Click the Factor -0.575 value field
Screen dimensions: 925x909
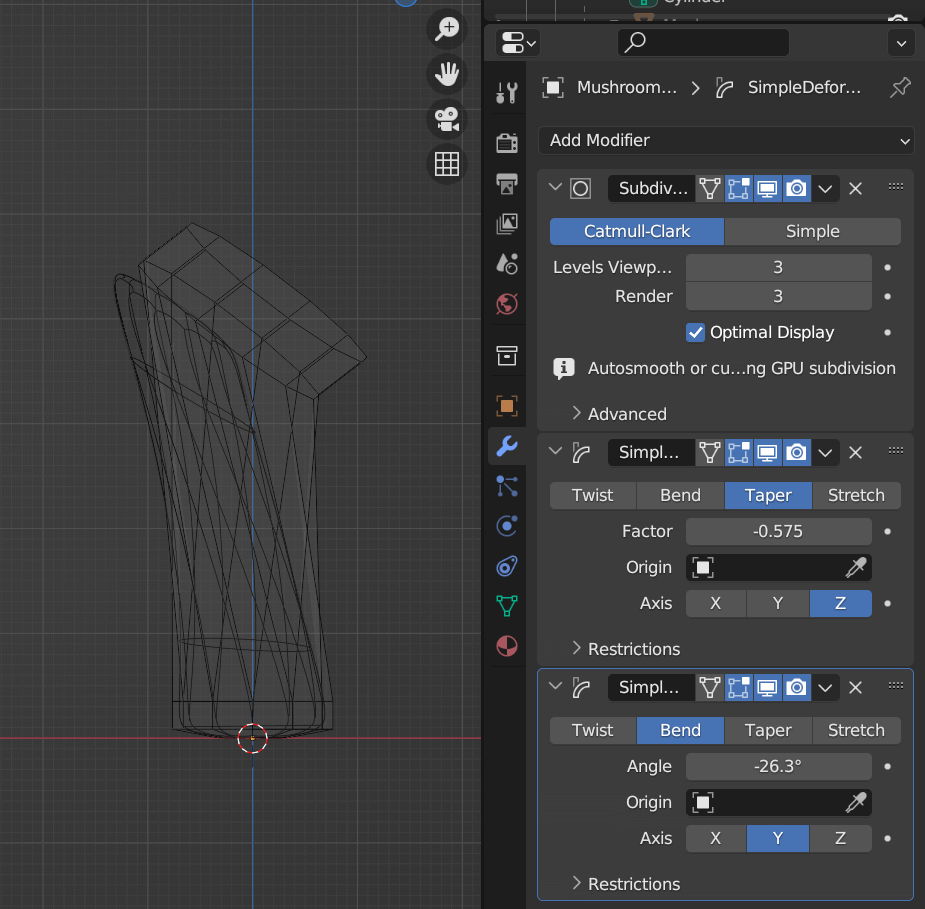coord(779,531)
